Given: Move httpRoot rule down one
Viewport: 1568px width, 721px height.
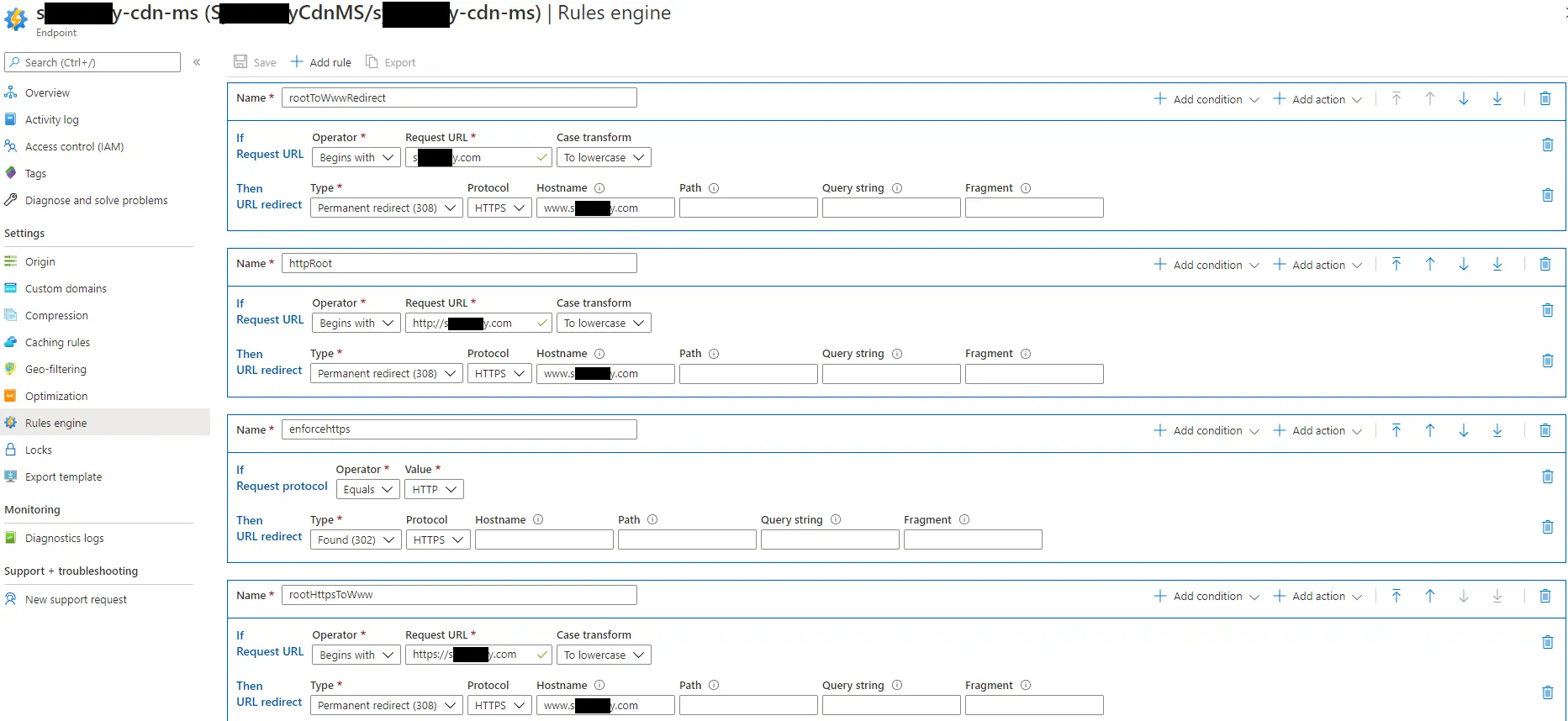Looking at the screenshot, I should (x=1464, y=264).
